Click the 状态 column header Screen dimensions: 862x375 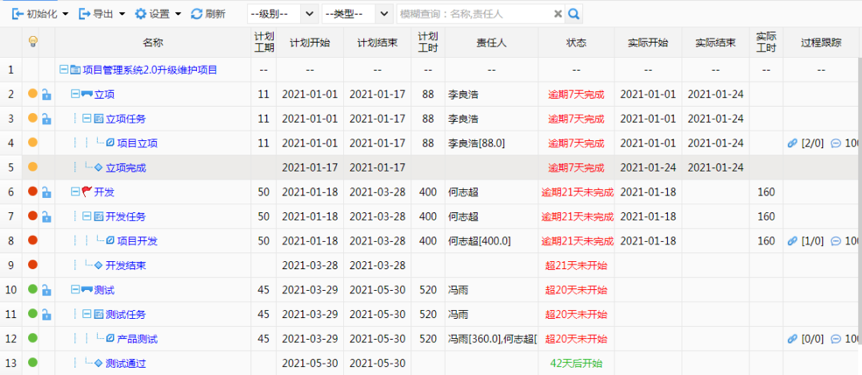[576, 43]
